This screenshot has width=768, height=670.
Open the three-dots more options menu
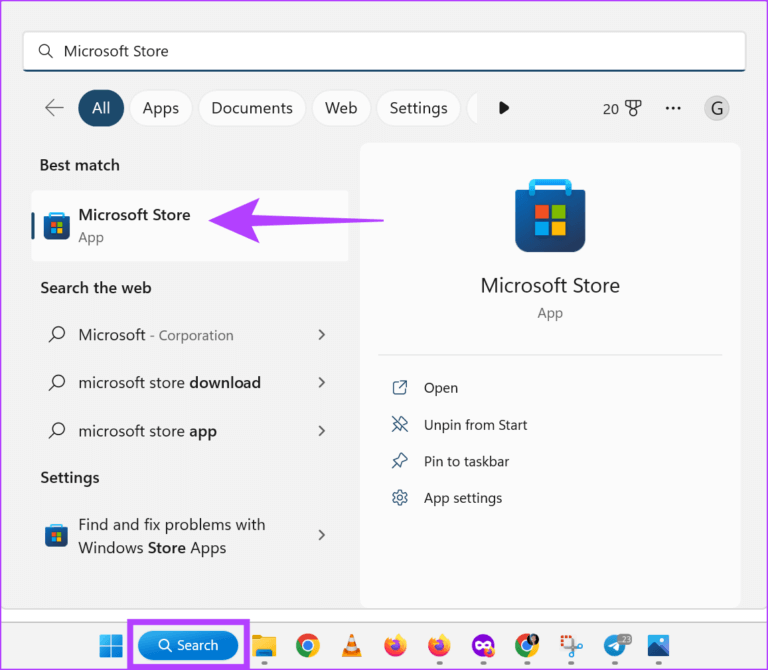pos(673,108)
